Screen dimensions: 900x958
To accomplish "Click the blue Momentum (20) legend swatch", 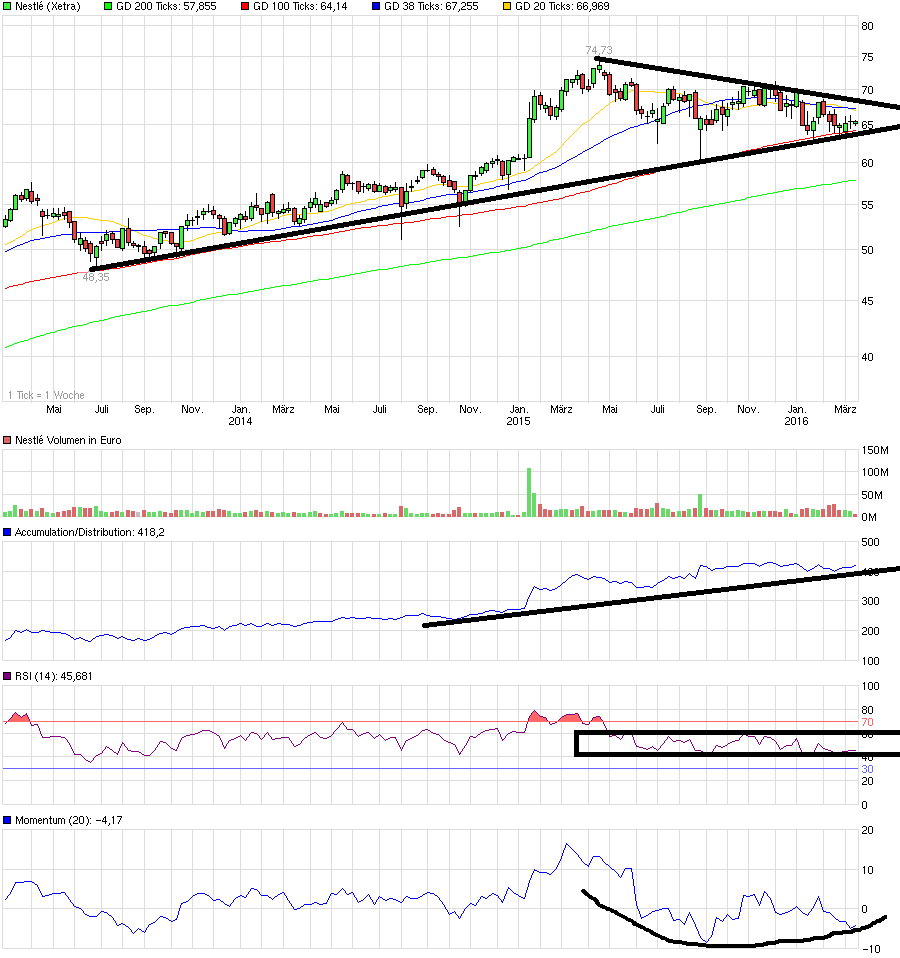I will [x=7, y=821].
